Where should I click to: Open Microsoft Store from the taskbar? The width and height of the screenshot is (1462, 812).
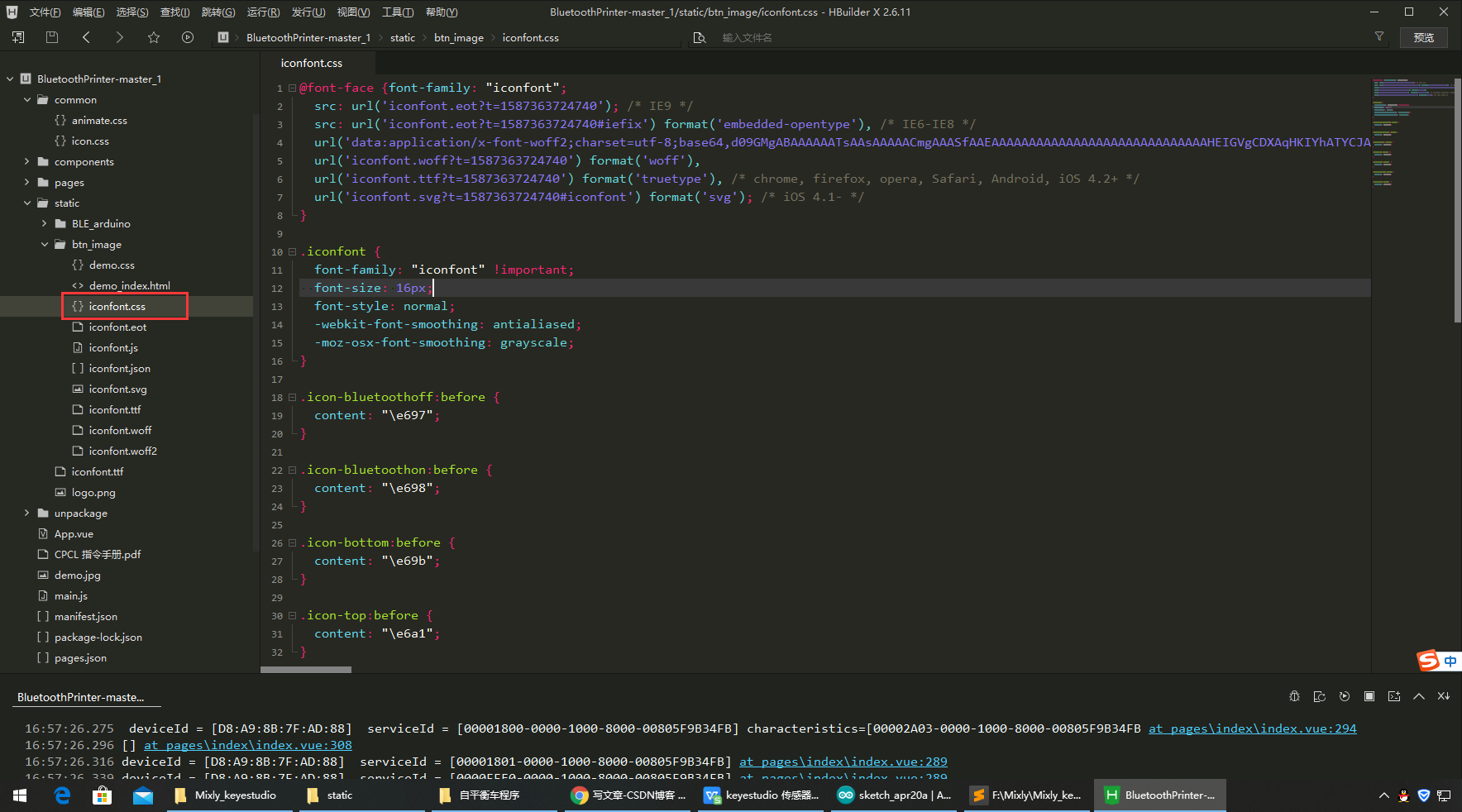coord(103,795)
